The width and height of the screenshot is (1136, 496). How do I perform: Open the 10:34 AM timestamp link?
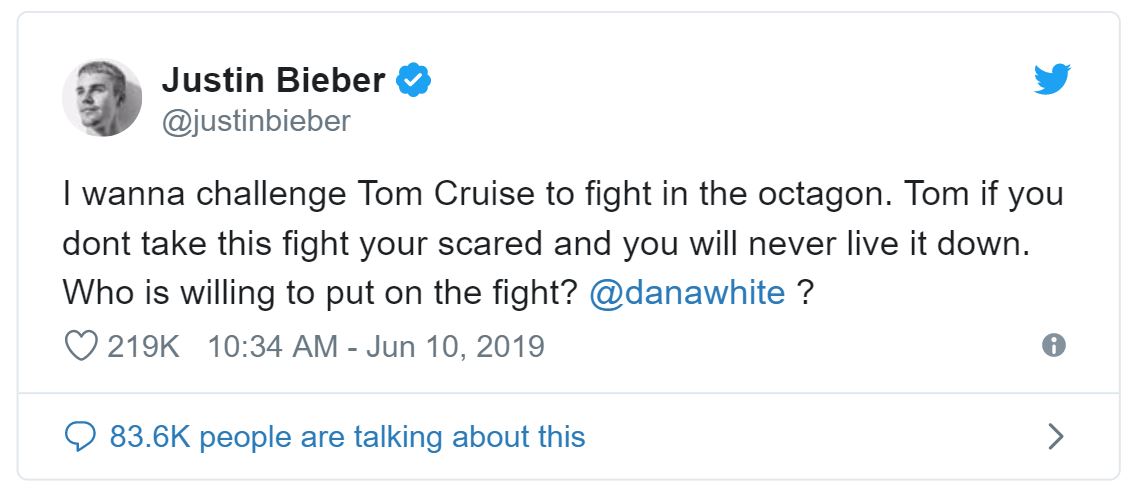(272, 346)
